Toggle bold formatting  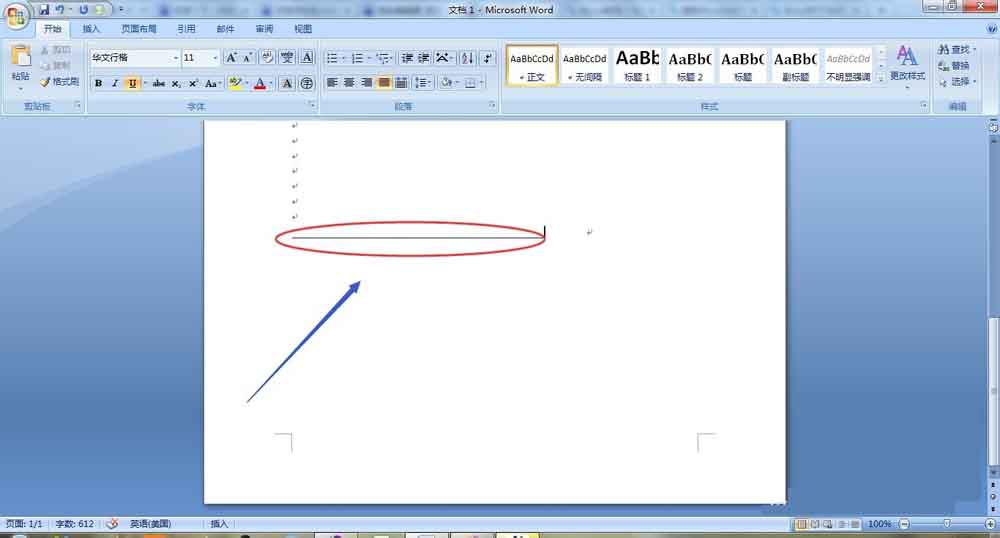[x=98, y=84]
